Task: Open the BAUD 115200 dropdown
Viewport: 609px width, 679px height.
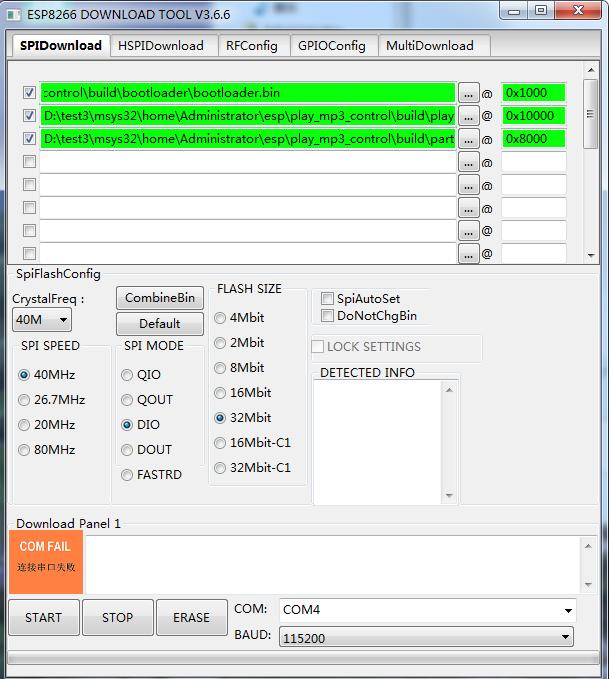Action: click(x=426, y=637)
